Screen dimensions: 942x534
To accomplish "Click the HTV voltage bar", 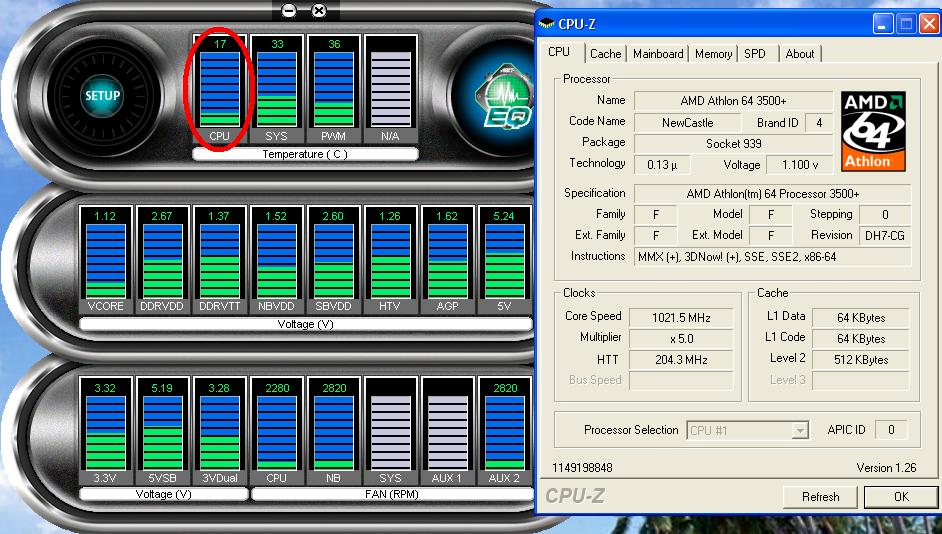I will (x=390, y=259).
